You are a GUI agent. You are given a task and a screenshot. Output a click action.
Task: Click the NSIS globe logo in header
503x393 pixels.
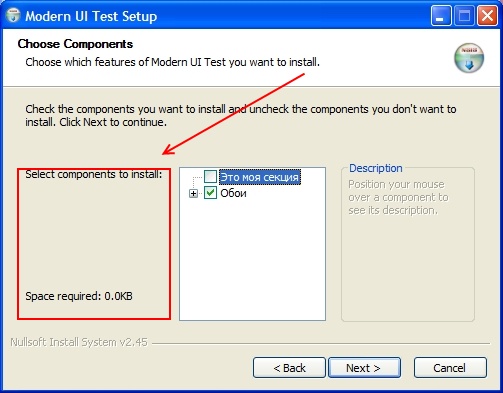point(469,58)
